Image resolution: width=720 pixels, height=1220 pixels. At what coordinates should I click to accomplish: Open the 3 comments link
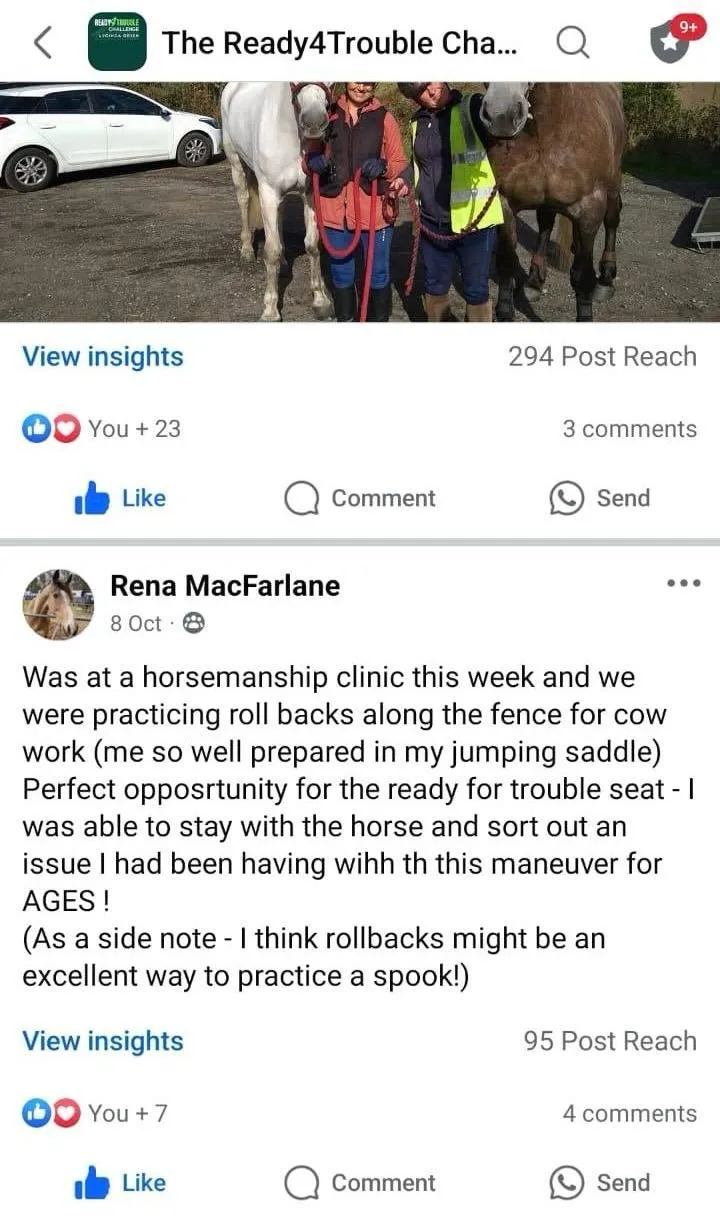[629, 429]
